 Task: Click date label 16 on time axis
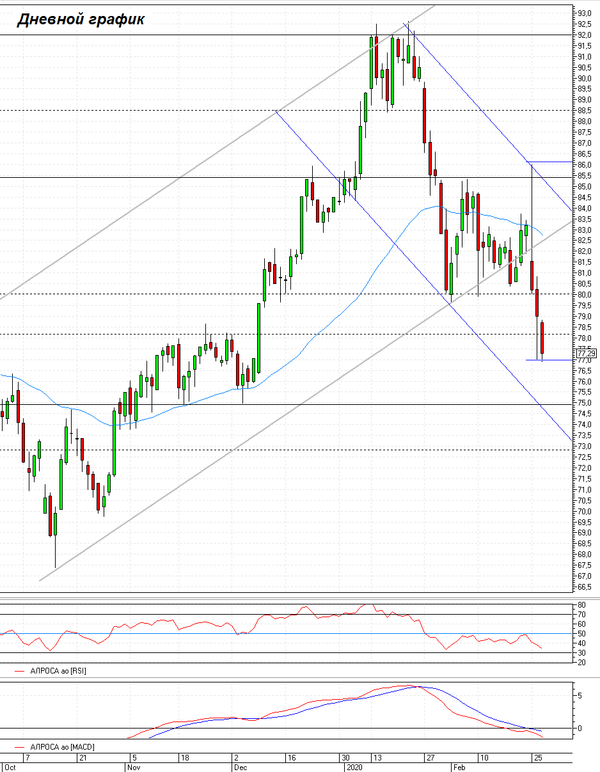tap(292, 758)
